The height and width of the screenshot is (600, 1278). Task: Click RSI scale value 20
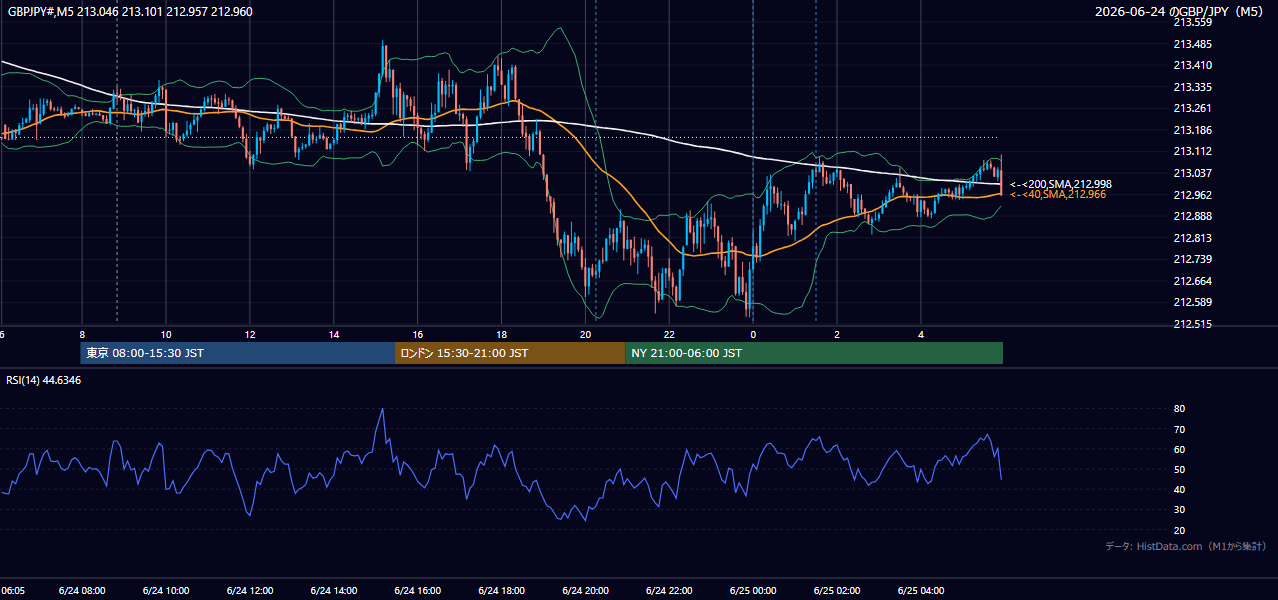1179,530
